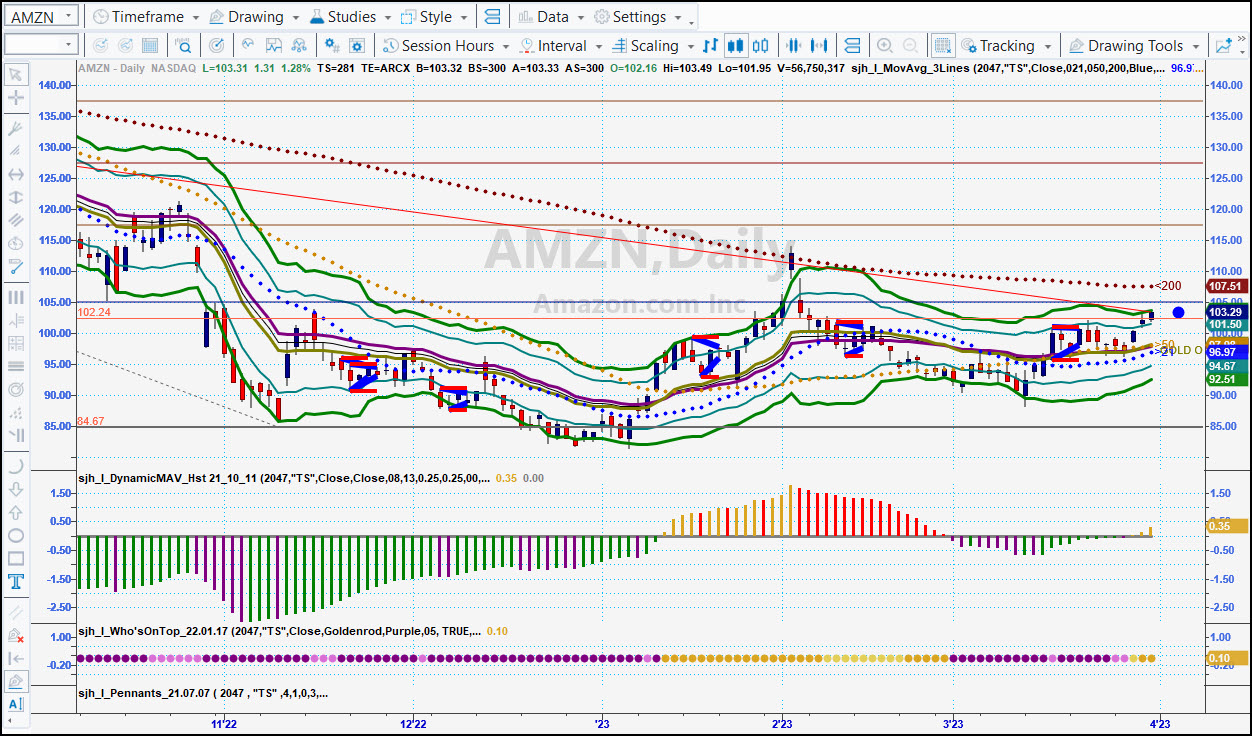Click the sjh_I_DynamicMAV_Hst study label
Viewport: 1252px width, 736px height.
pyautogui.click(x=284, y=478)
